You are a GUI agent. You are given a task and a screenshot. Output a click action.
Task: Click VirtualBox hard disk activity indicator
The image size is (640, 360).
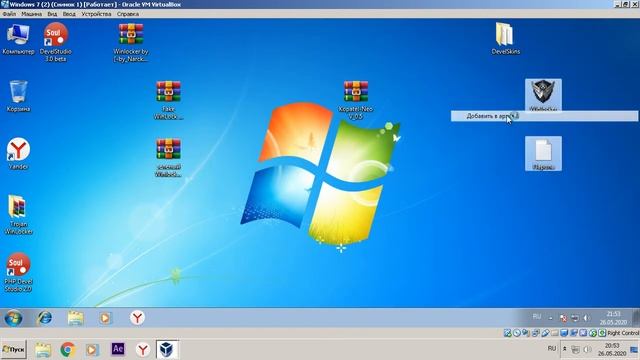click(x=507, y=333)
